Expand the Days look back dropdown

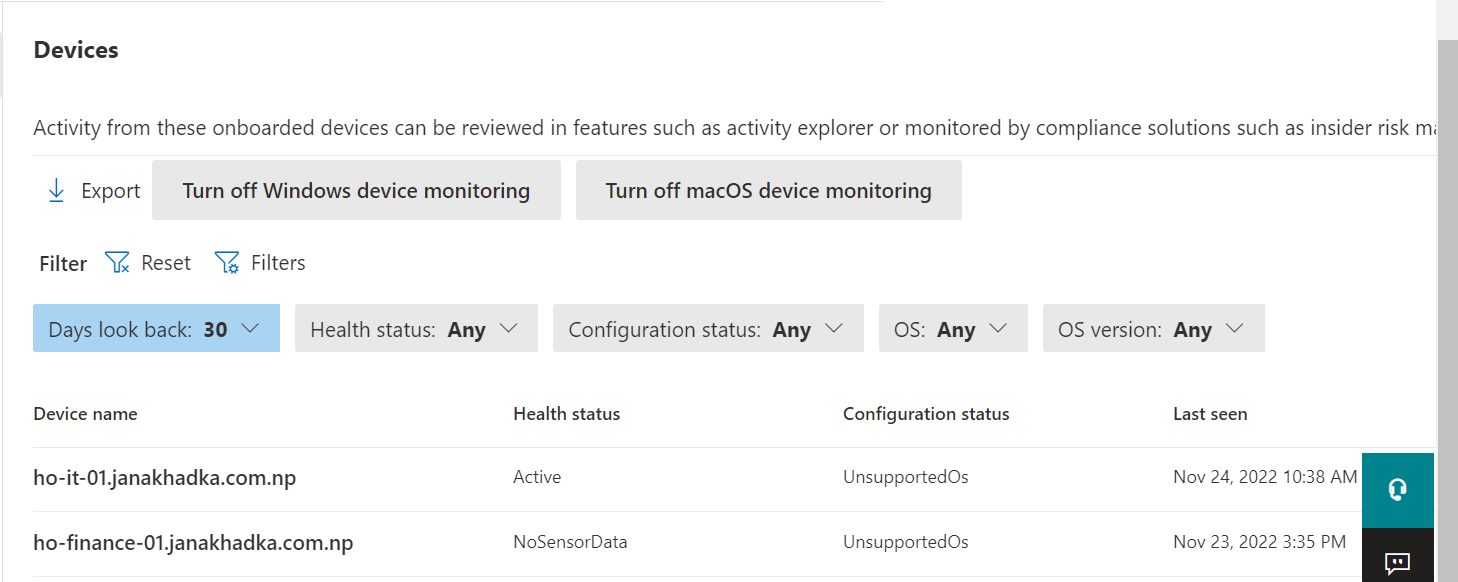pyautogui.click(x=156, y=329)
